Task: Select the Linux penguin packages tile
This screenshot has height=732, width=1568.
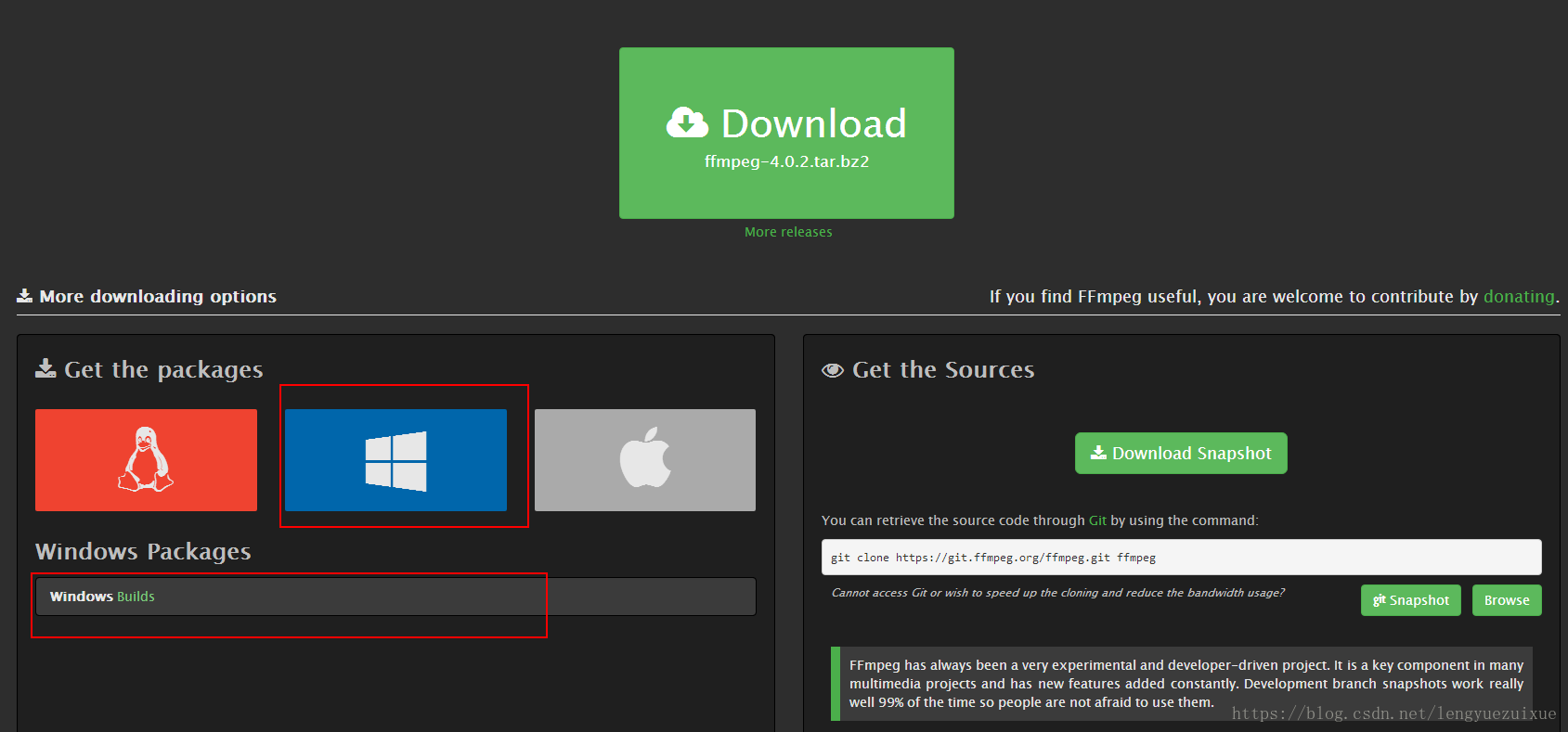Action: click(146, 460)
